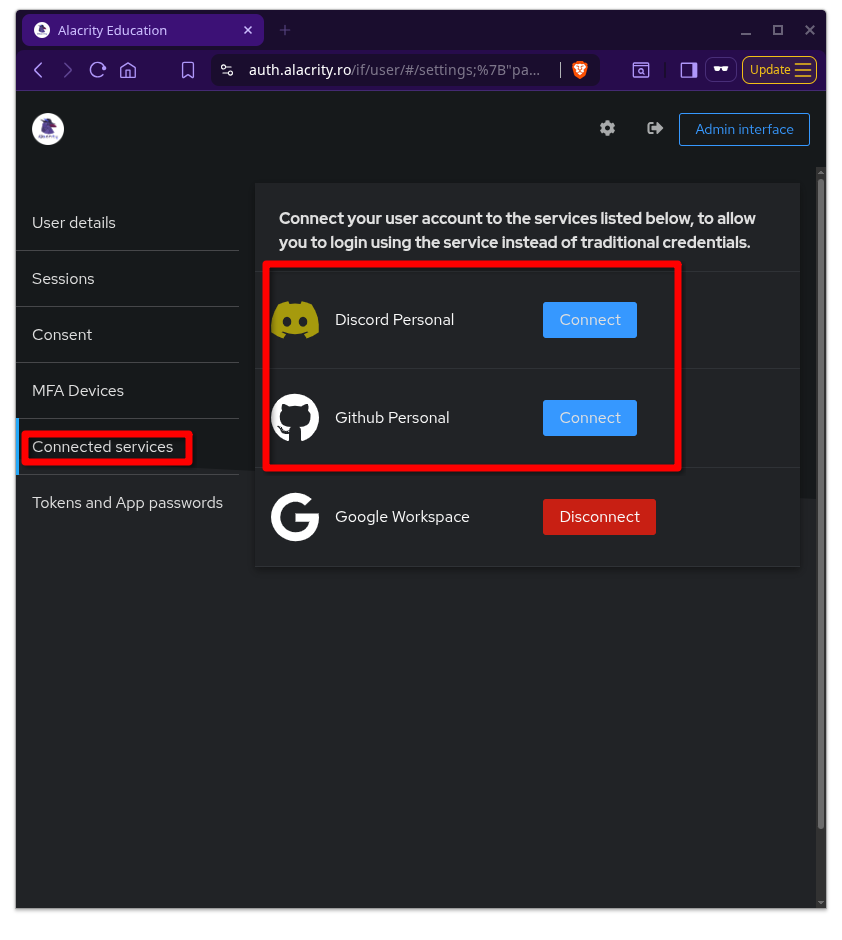Click the address bar URL field
This screenshot has width=842, height=940.
pos(394,70)
